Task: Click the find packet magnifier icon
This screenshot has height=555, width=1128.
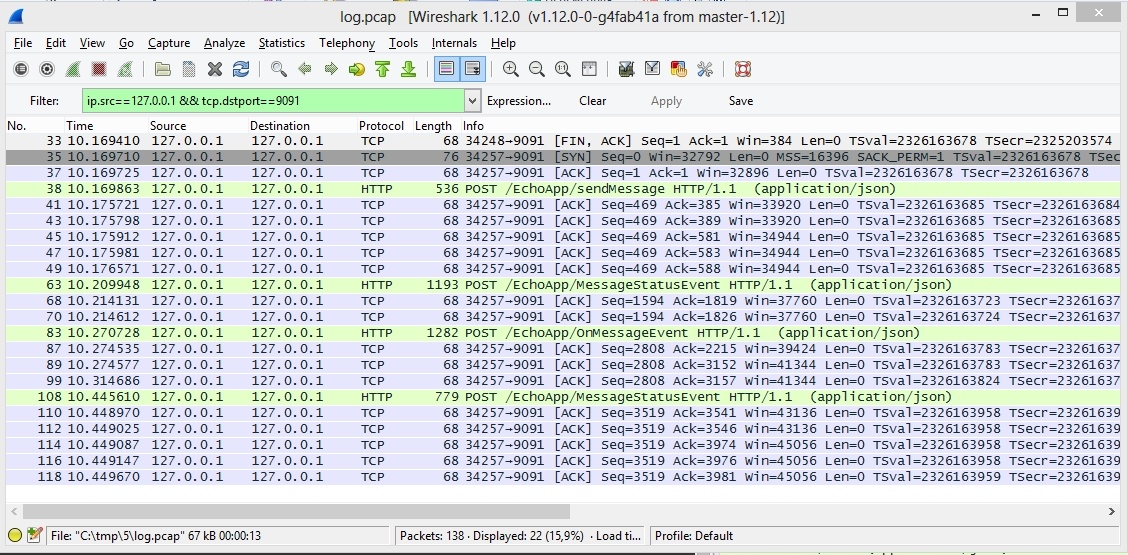Action: (x=279, y=69)
